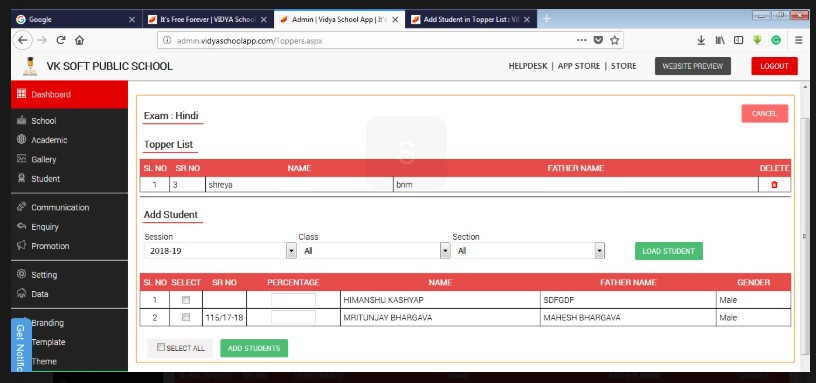This screenshot has height=383, width=816.
Task: Click the Grammarly extension icon
Action: (x=776, y=40)
